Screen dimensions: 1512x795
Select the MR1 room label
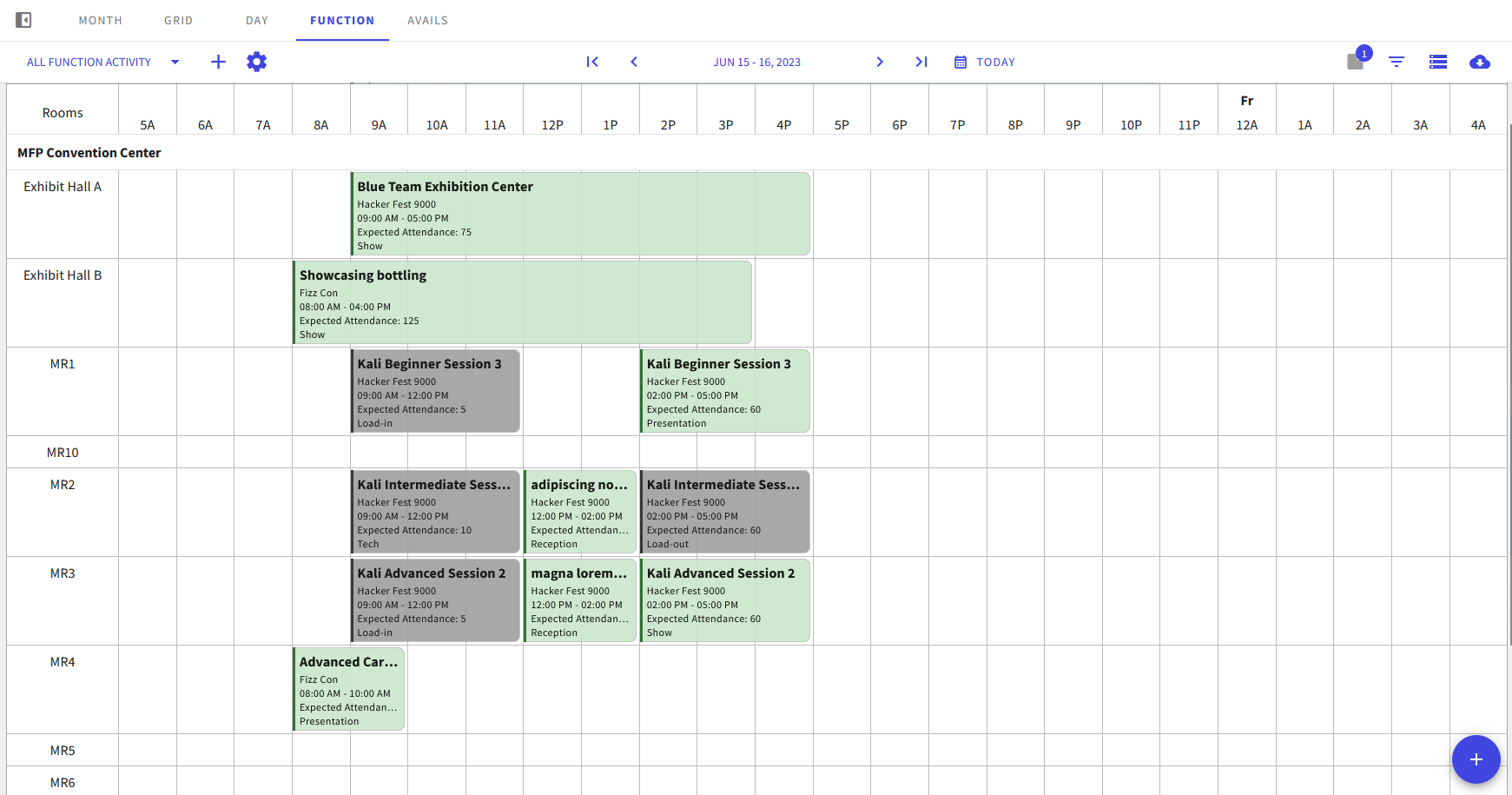[63, 364]
